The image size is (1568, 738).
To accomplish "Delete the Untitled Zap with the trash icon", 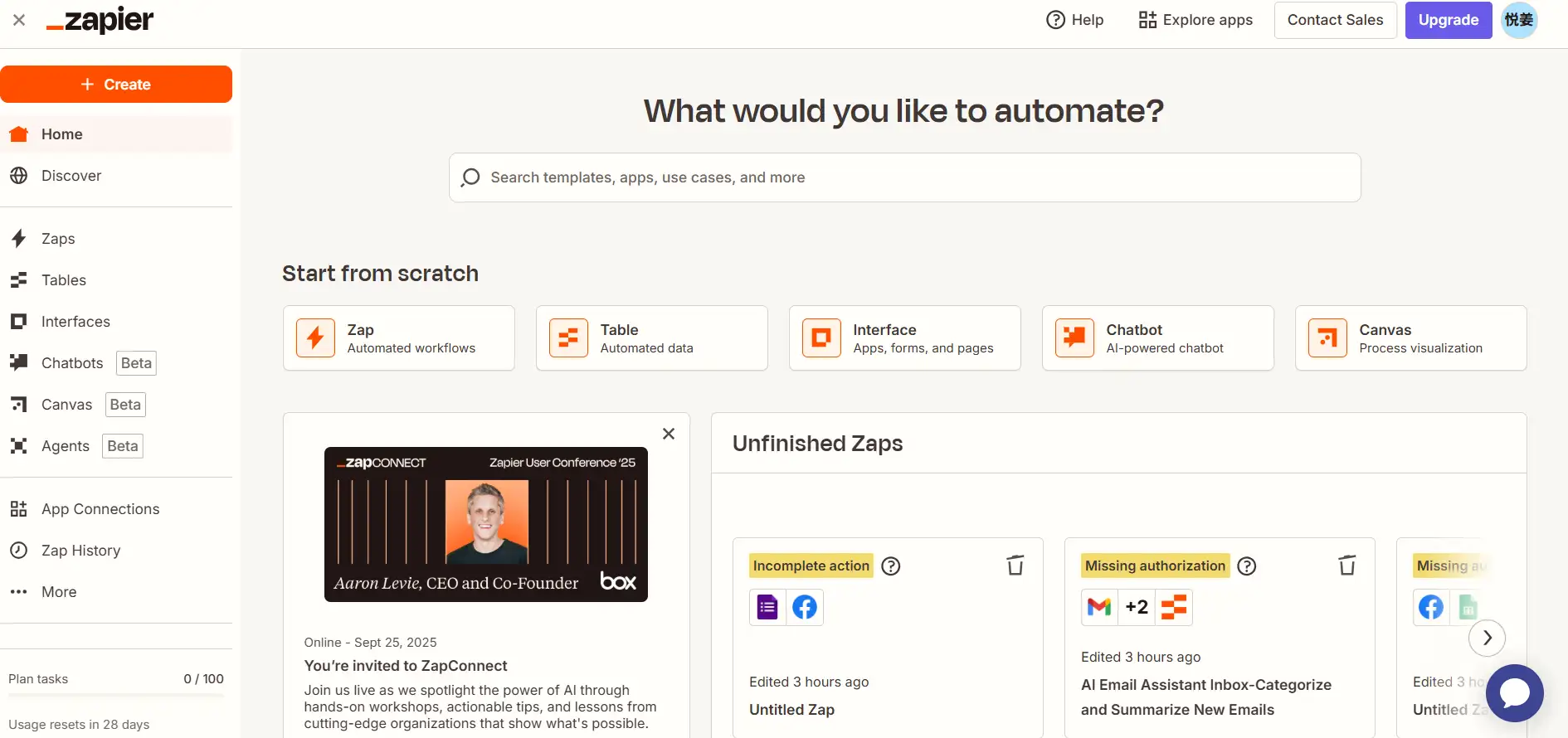I will 1015,566.
